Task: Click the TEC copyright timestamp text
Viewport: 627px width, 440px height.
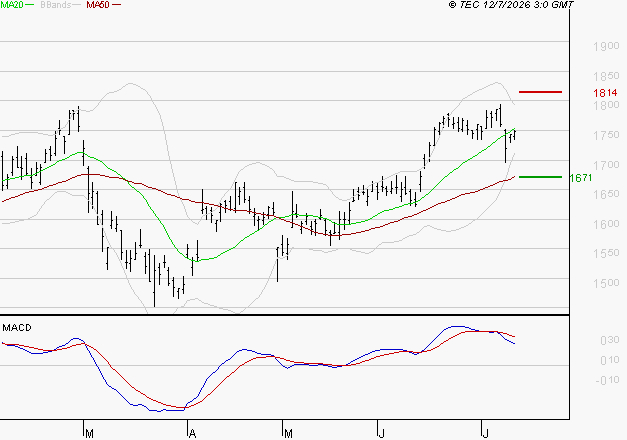Action: point(511,5)
